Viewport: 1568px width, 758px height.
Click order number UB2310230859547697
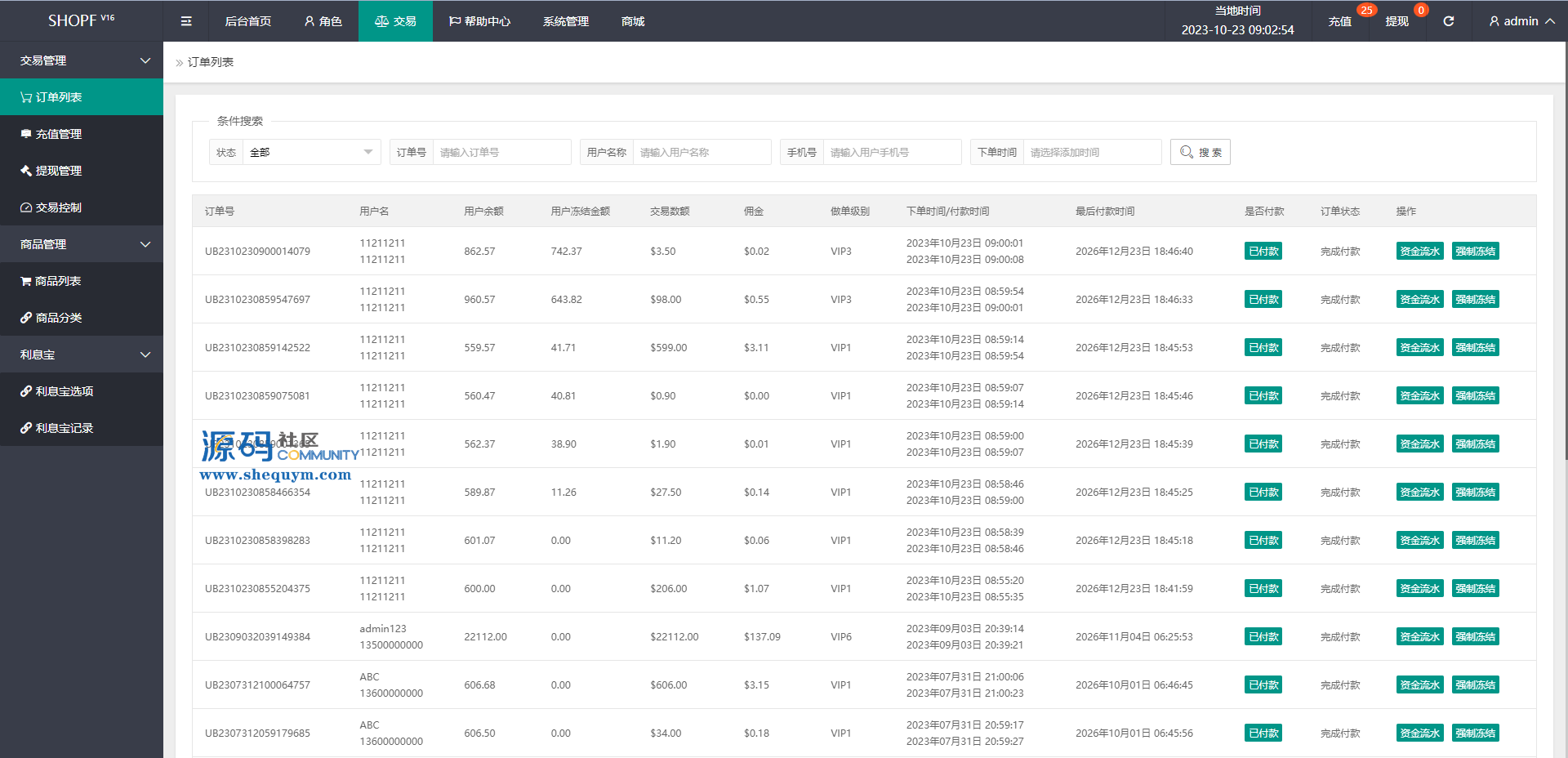pos(257,300)
